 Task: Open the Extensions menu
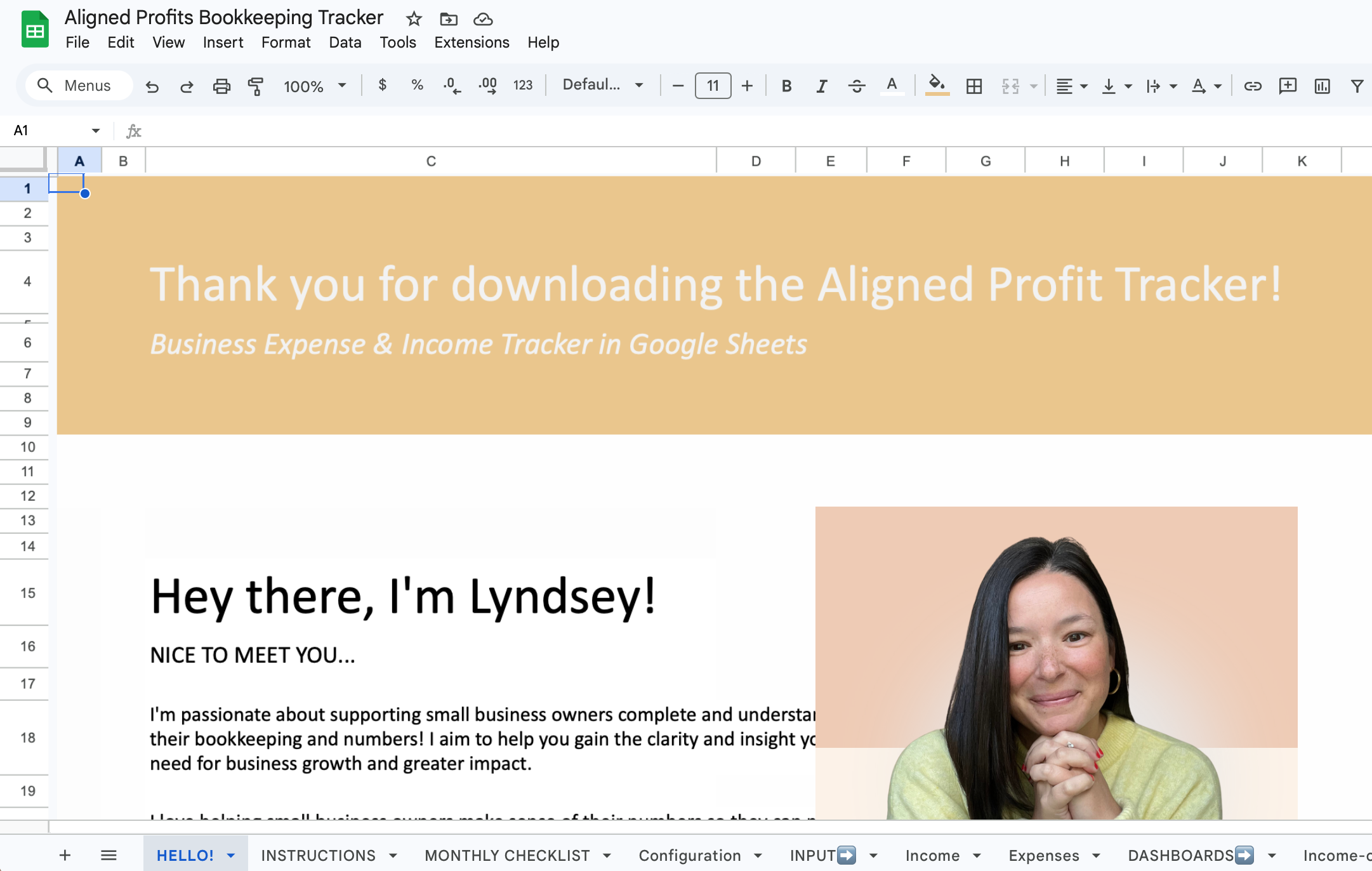pyautogui.click(x=472, y=43)
